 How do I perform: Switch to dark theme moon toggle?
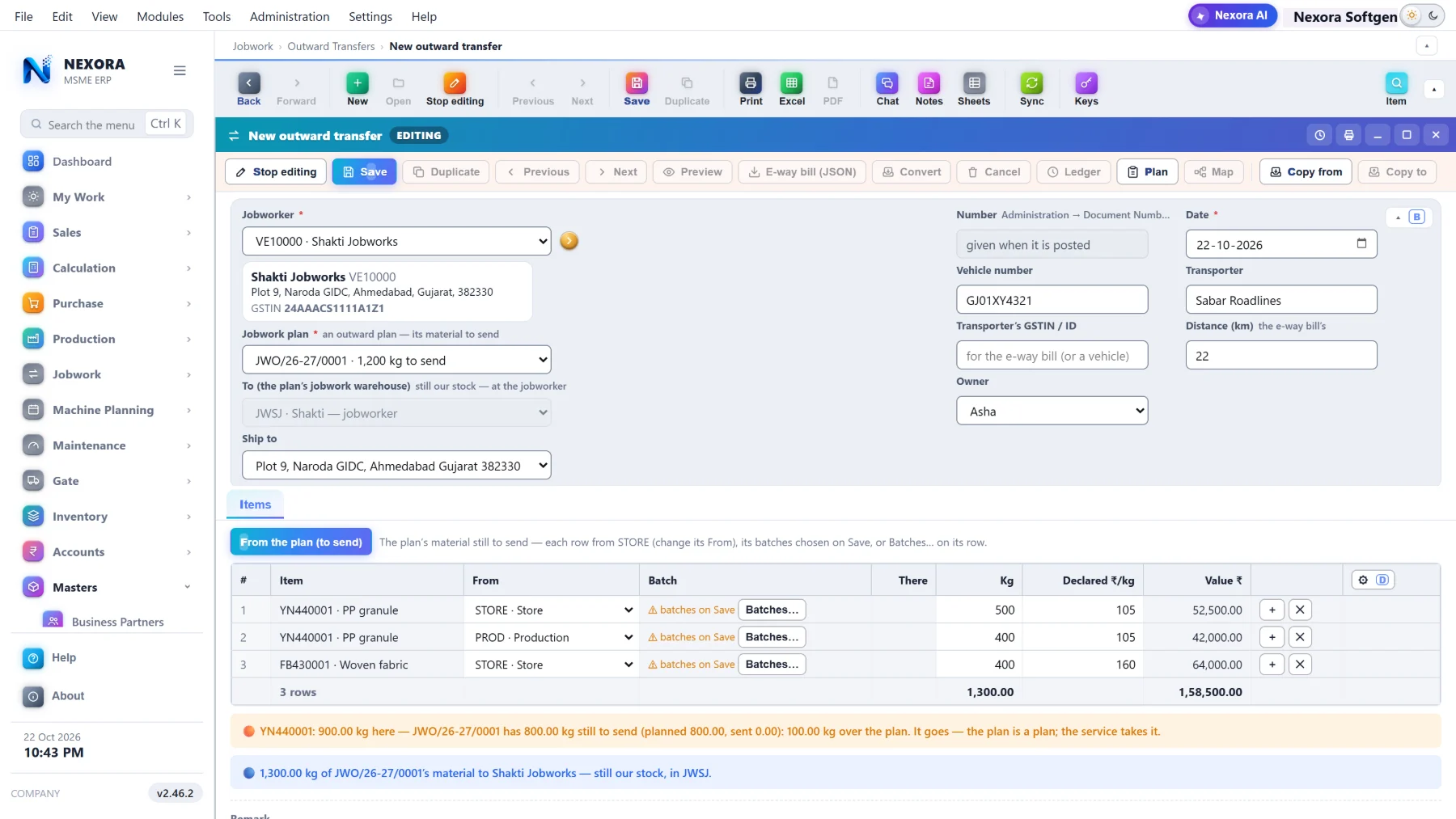point(1433,15)
